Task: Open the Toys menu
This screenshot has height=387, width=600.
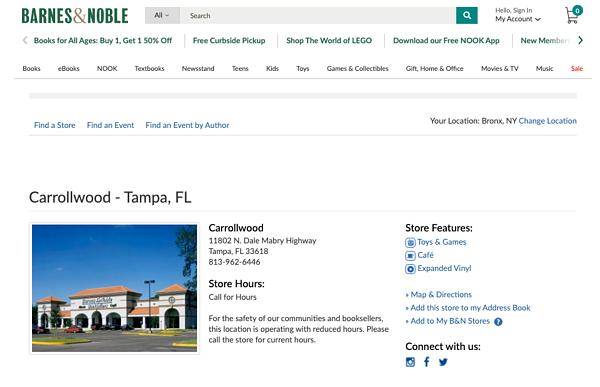Action: pos(302,69)
